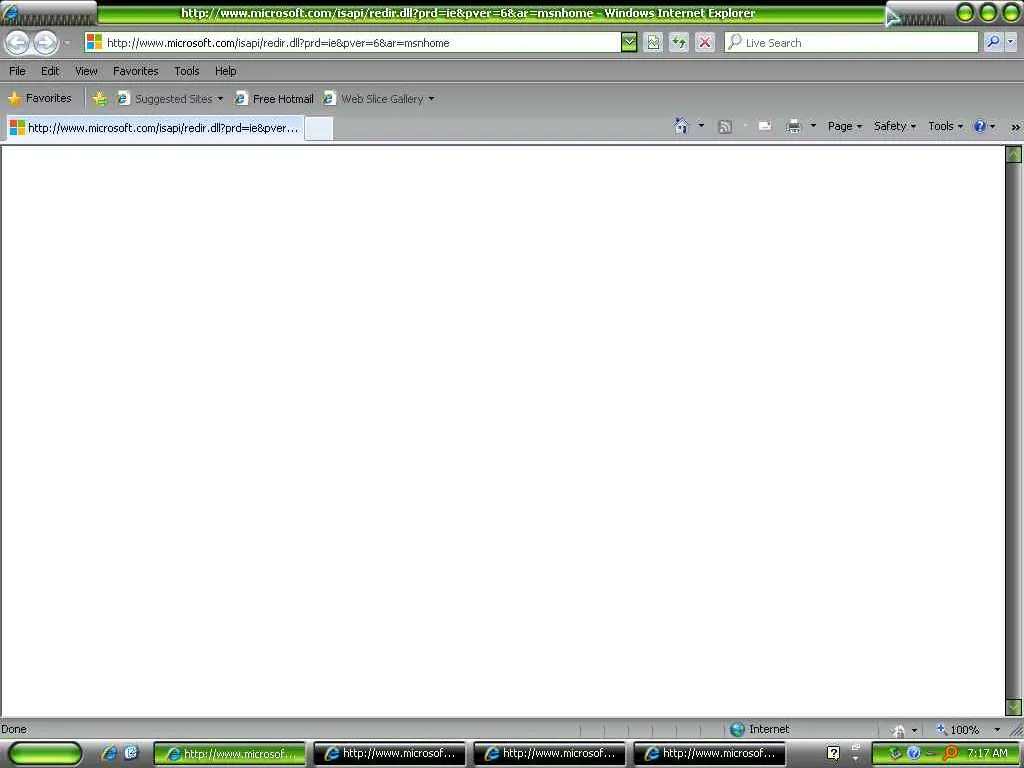Show more commands with the double chevron
Screen dimensions: 1024x768
(x=1016, y=127)
